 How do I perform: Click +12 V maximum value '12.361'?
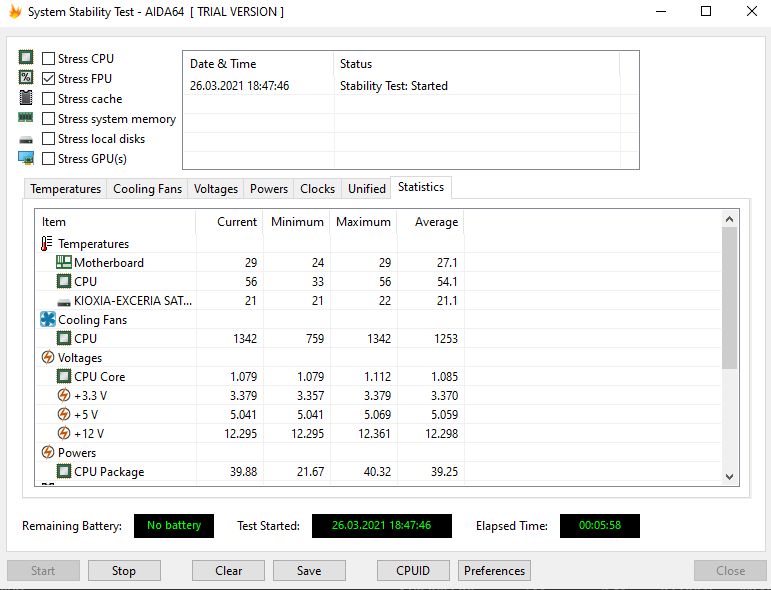pos(375,434)
